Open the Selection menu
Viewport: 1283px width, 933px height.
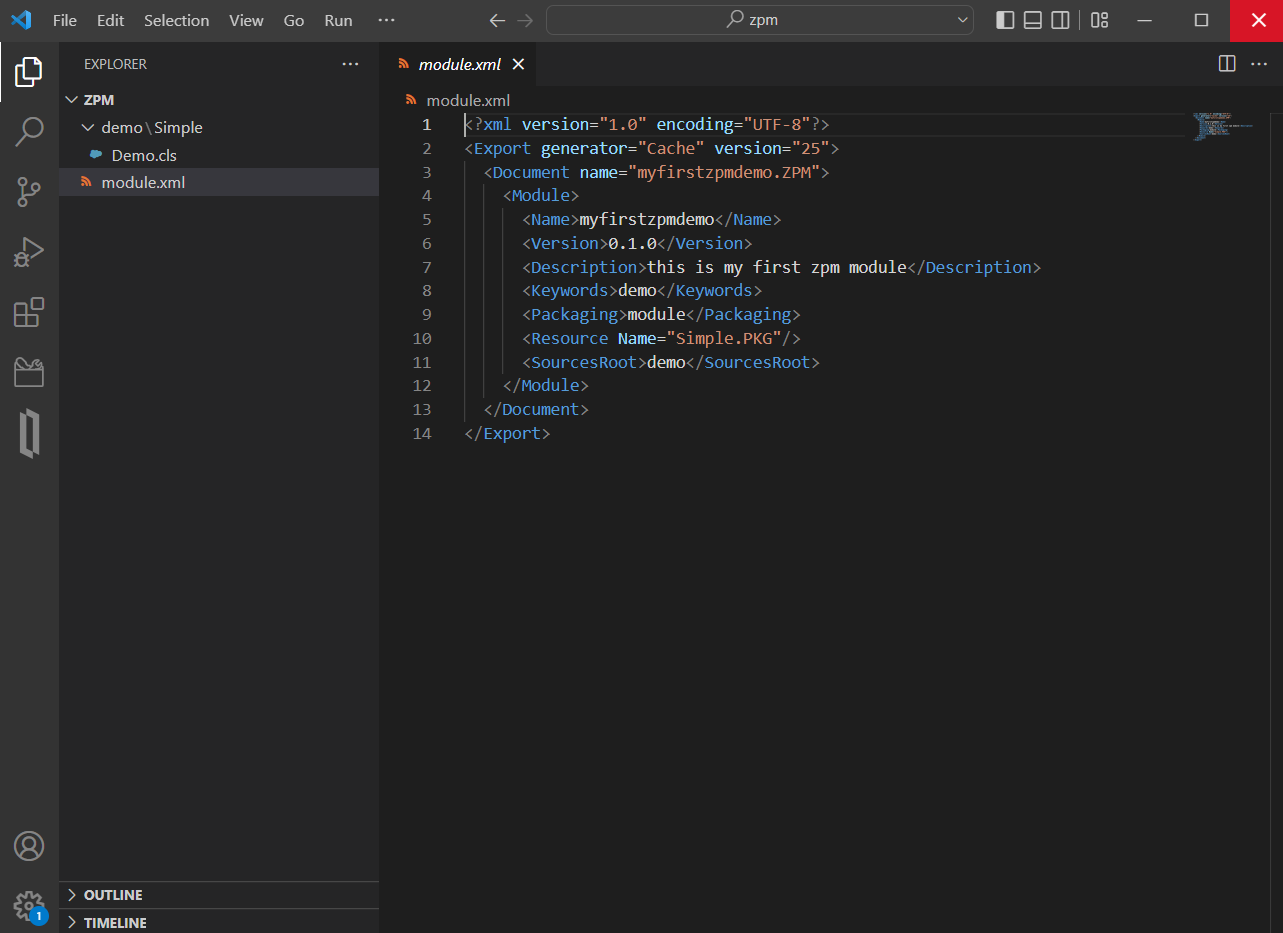(x=176, y=20)
